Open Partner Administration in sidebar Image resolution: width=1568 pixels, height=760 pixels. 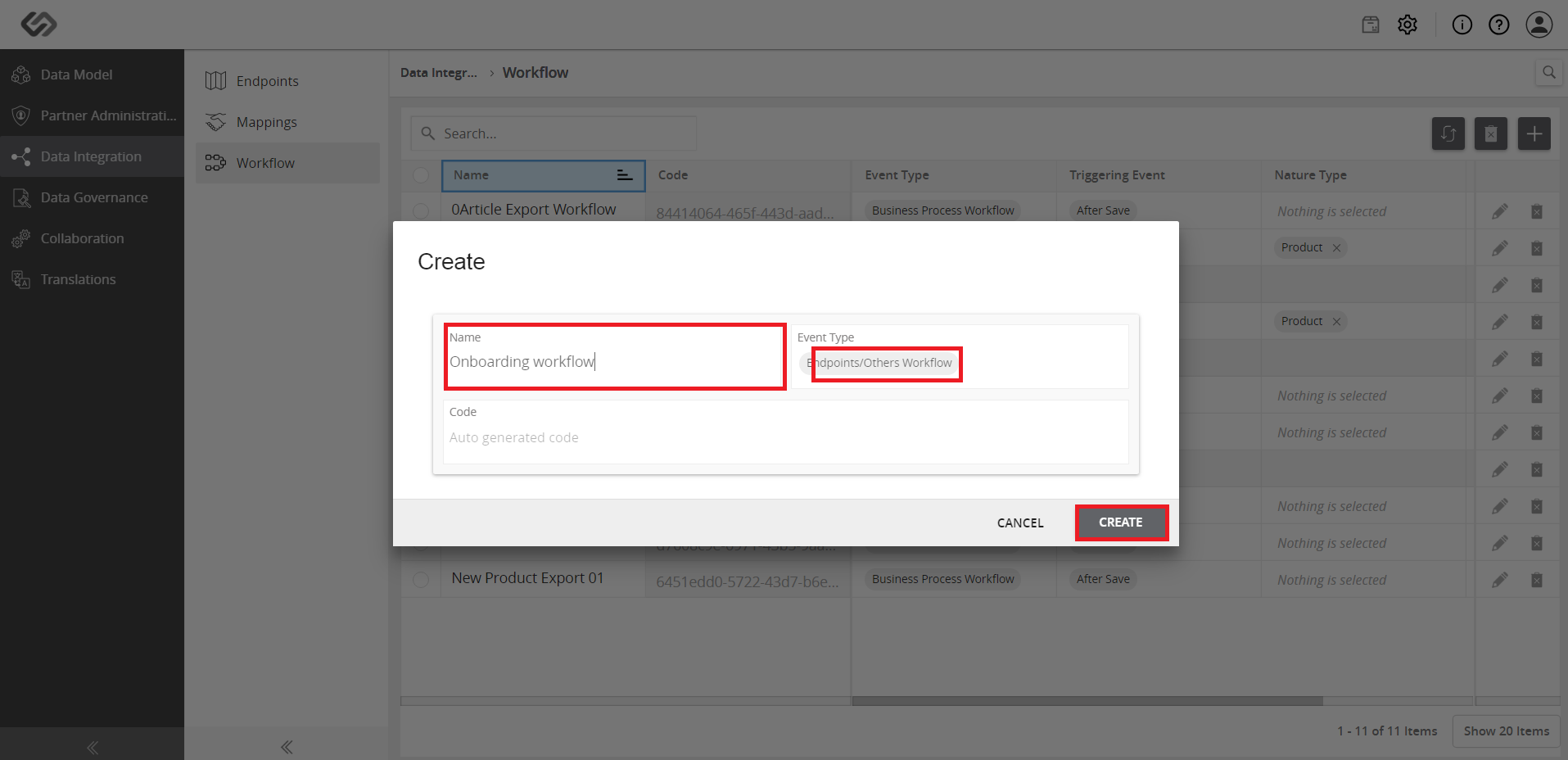coord(92,115)
